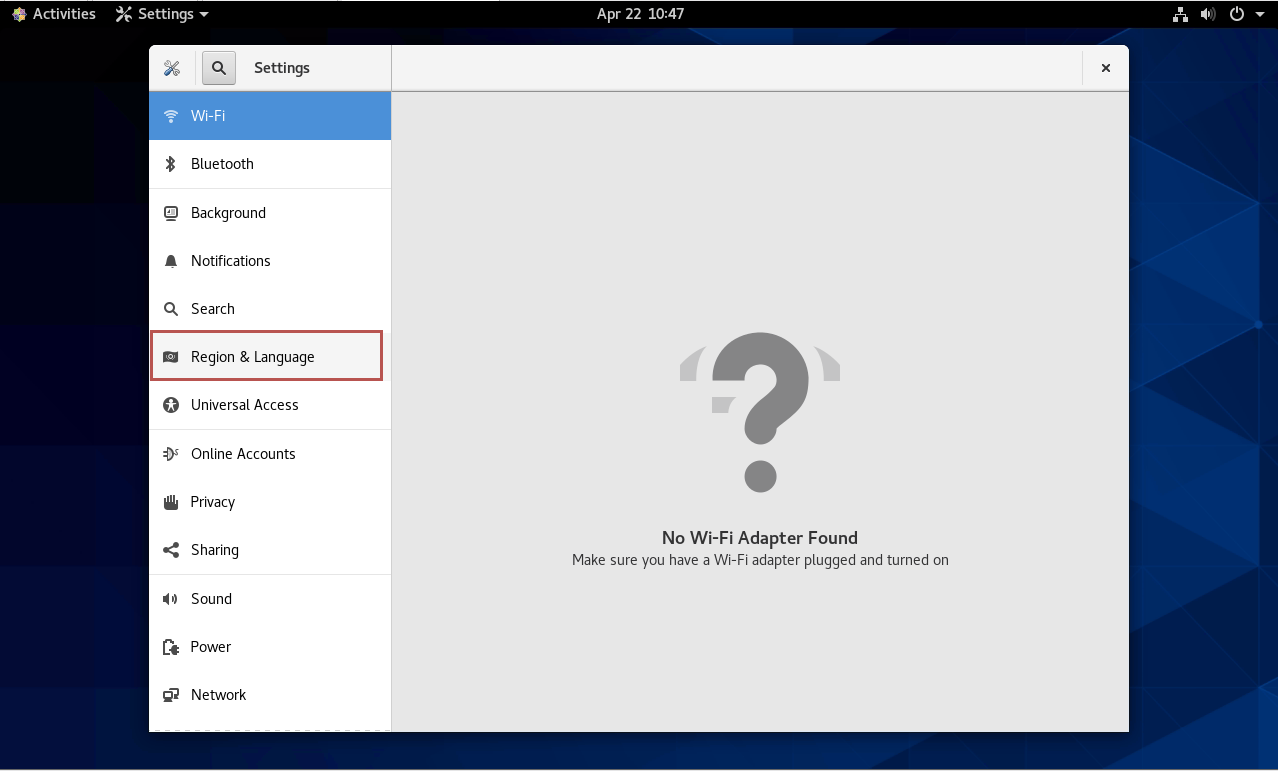Expand the system menu arrow in top bar
1279x772 pixels.
1259,14
